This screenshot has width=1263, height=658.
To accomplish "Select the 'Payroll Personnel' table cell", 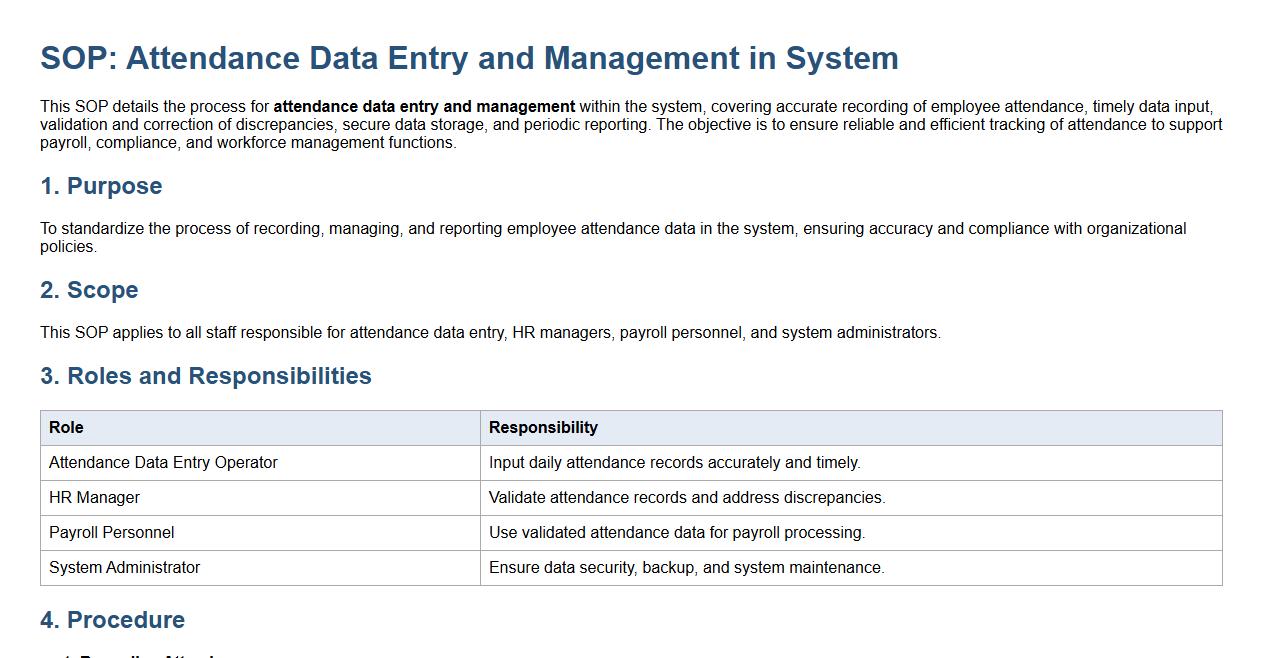I will 111,533.
